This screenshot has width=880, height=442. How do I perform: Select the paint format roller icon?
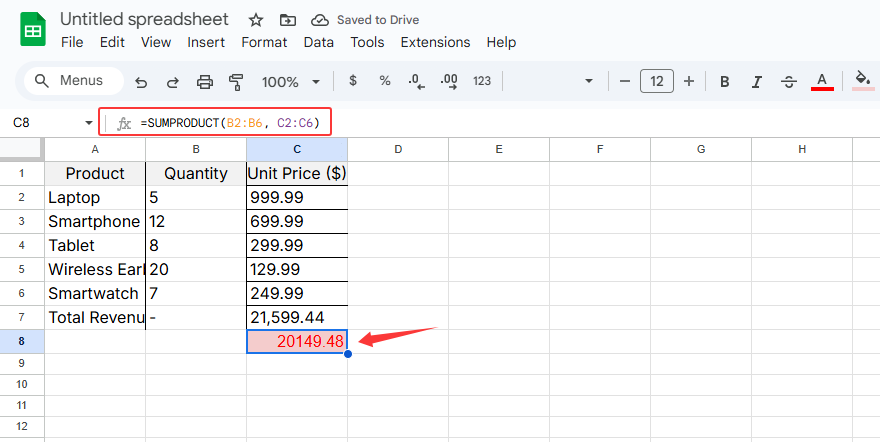click(237, 82)
